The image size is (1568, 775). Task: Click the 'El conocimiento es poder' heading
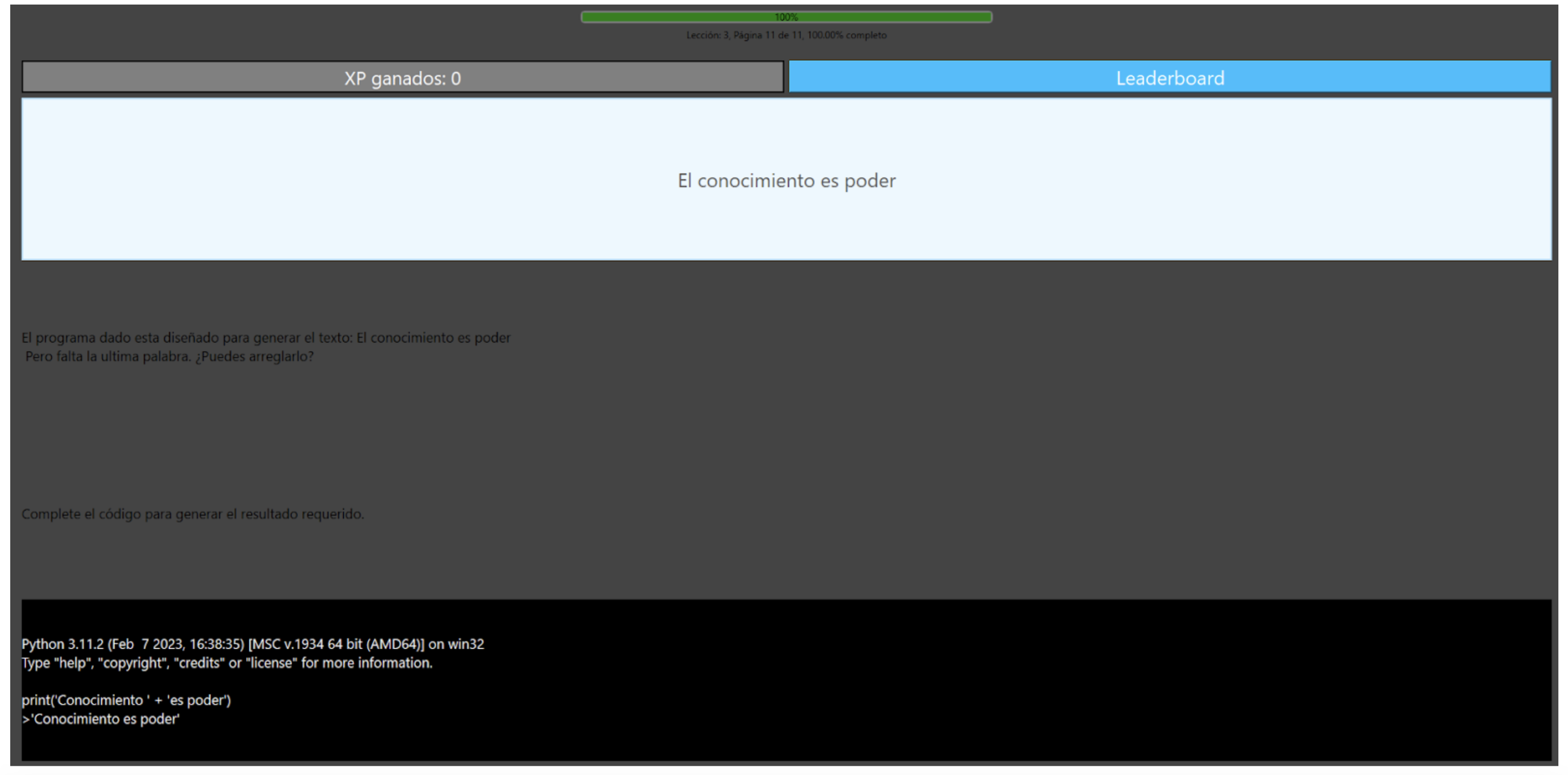[x=786, y=181]
